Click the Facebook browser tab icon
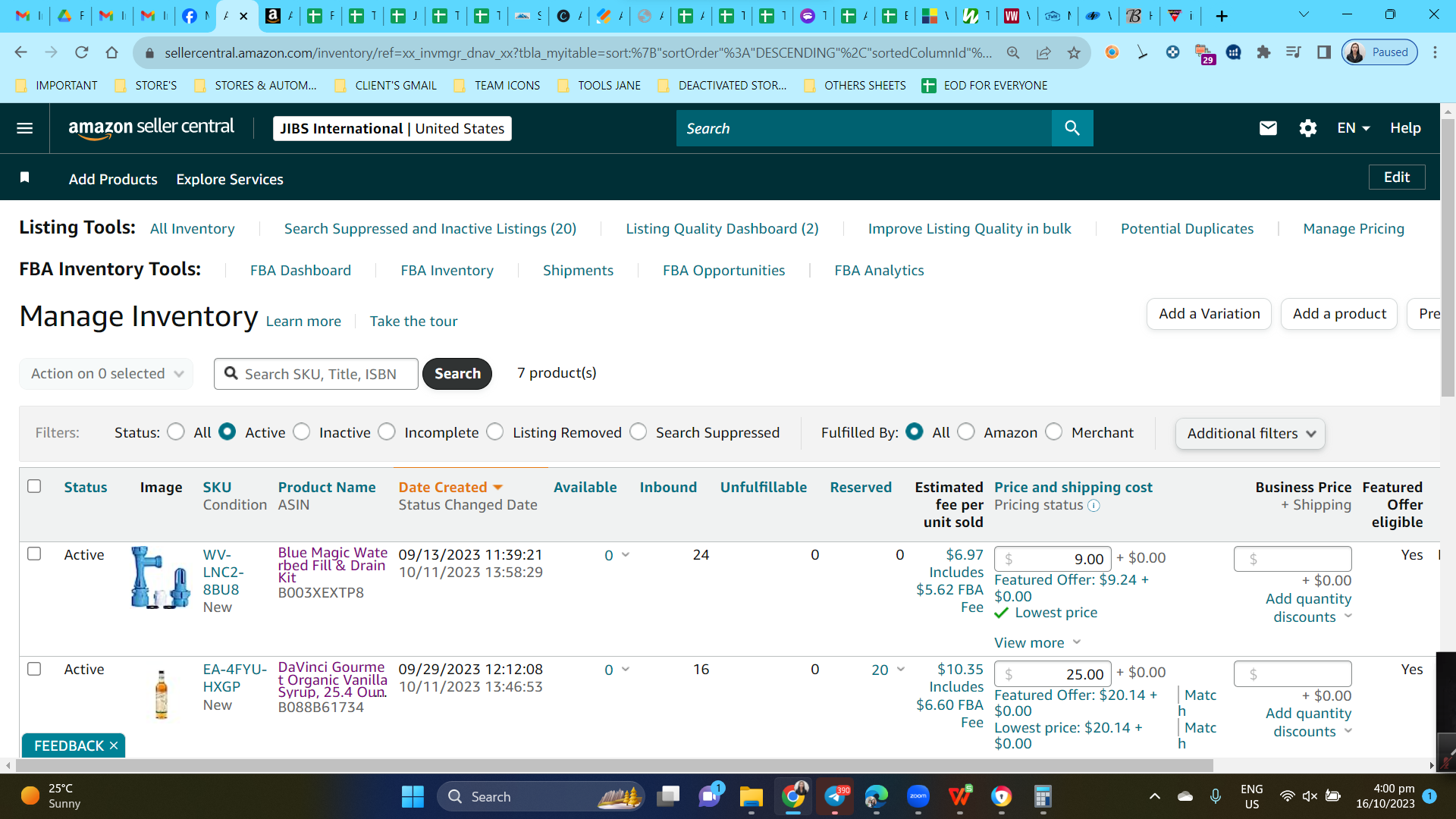The height and width of the screenshot is (819, 1456). click(190, 16)
